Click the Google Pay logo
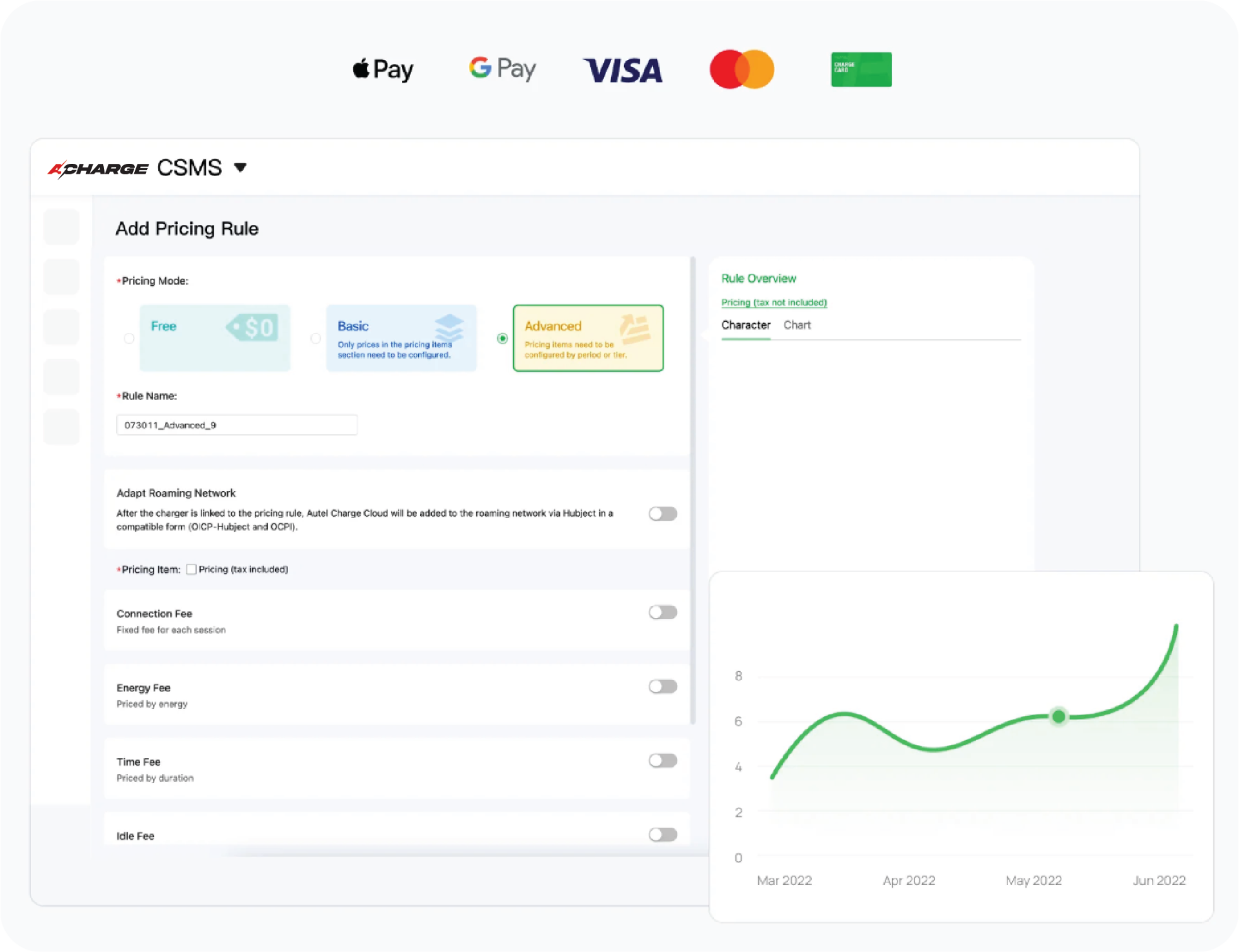The image size is (1239, 952). pyautogui.click(x=502, y=68)
